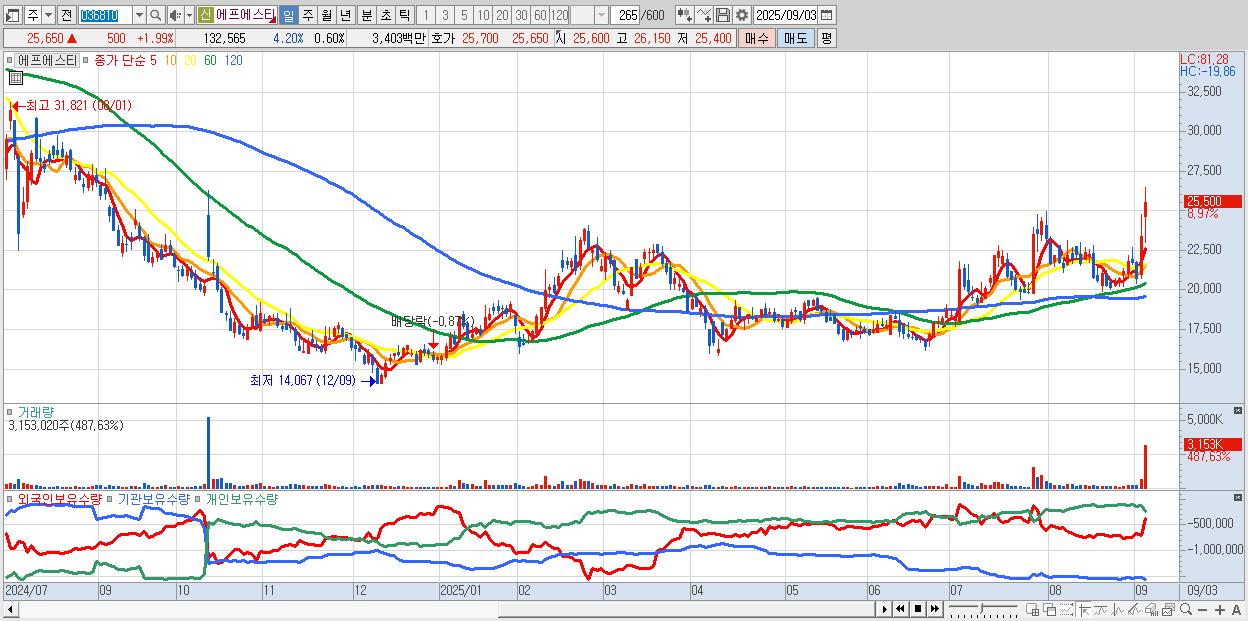Click the rewind button in bottom bar
This screenshot has width=1248, height=621.
(900, 609)
